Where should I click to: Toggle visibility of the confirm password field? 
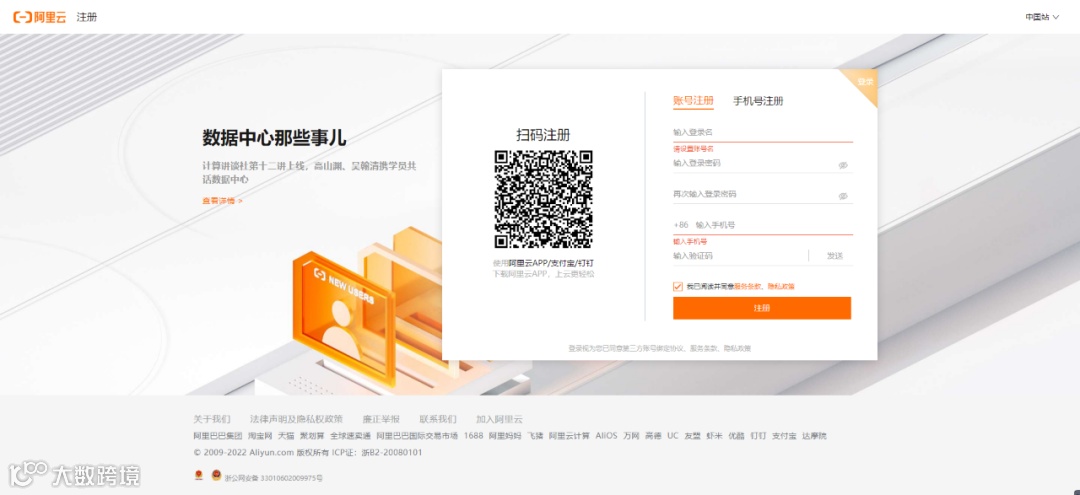click(x=842, y=196)
